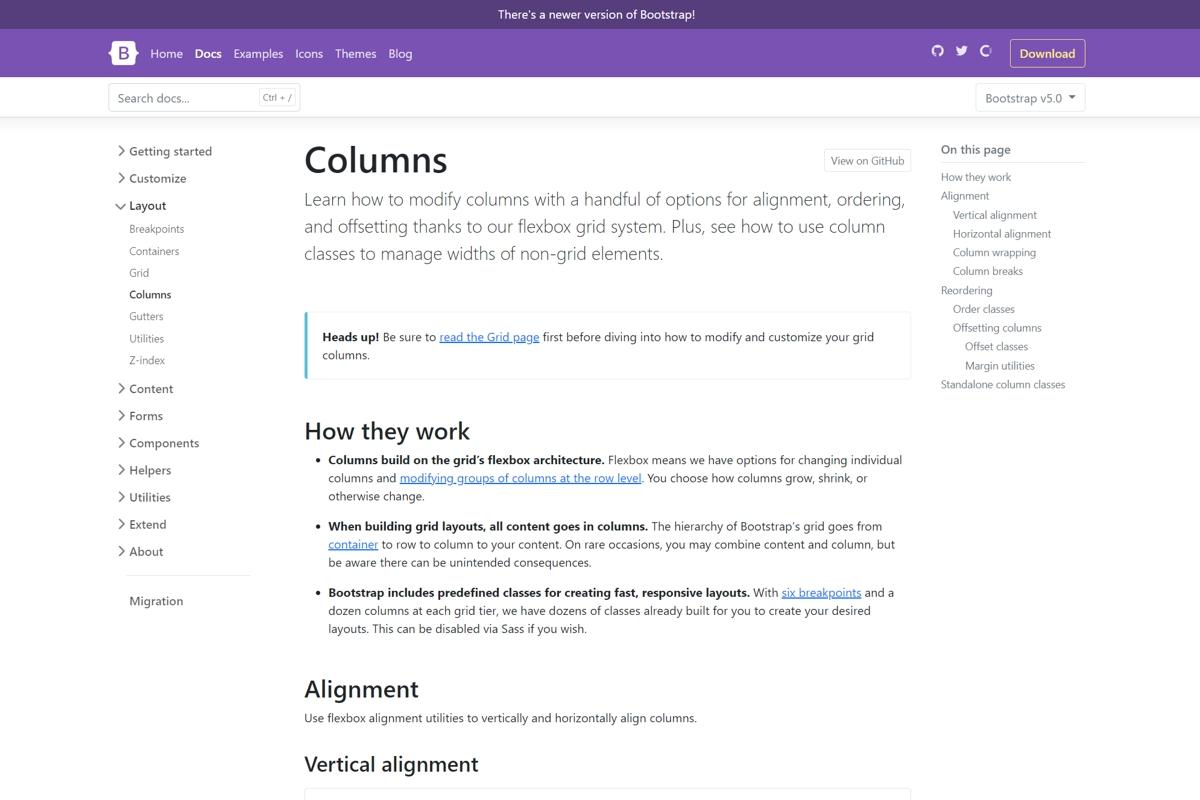
Task: Open the Breakpoints sidebar link
Action: point(156,229)
